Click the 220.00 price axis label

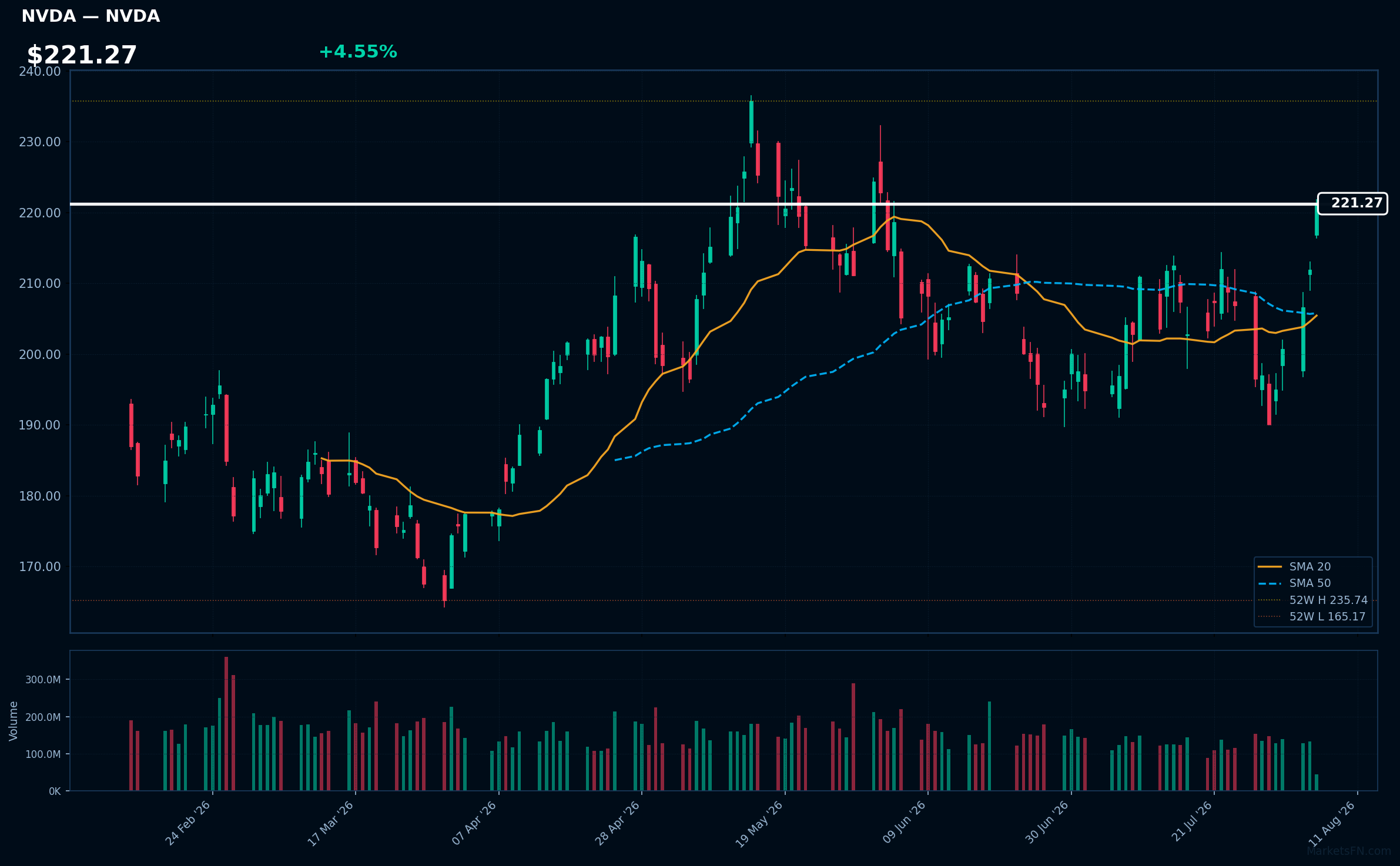39,213
